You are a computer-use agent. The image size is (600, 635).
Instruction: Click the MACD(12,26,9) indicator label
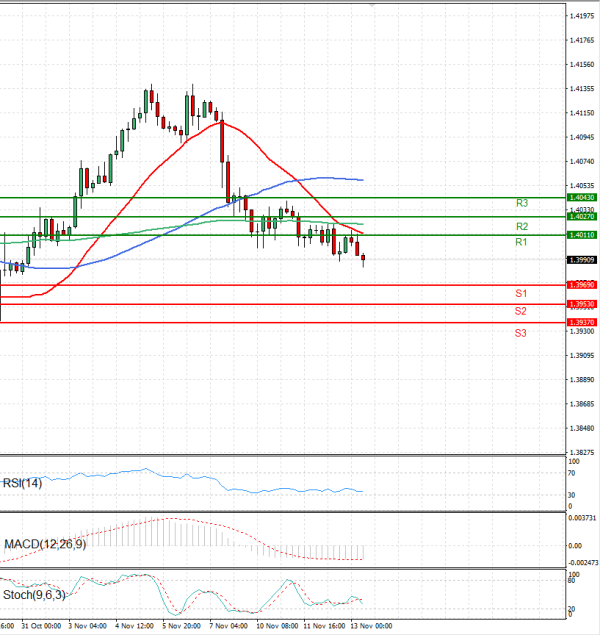(46, 544)
